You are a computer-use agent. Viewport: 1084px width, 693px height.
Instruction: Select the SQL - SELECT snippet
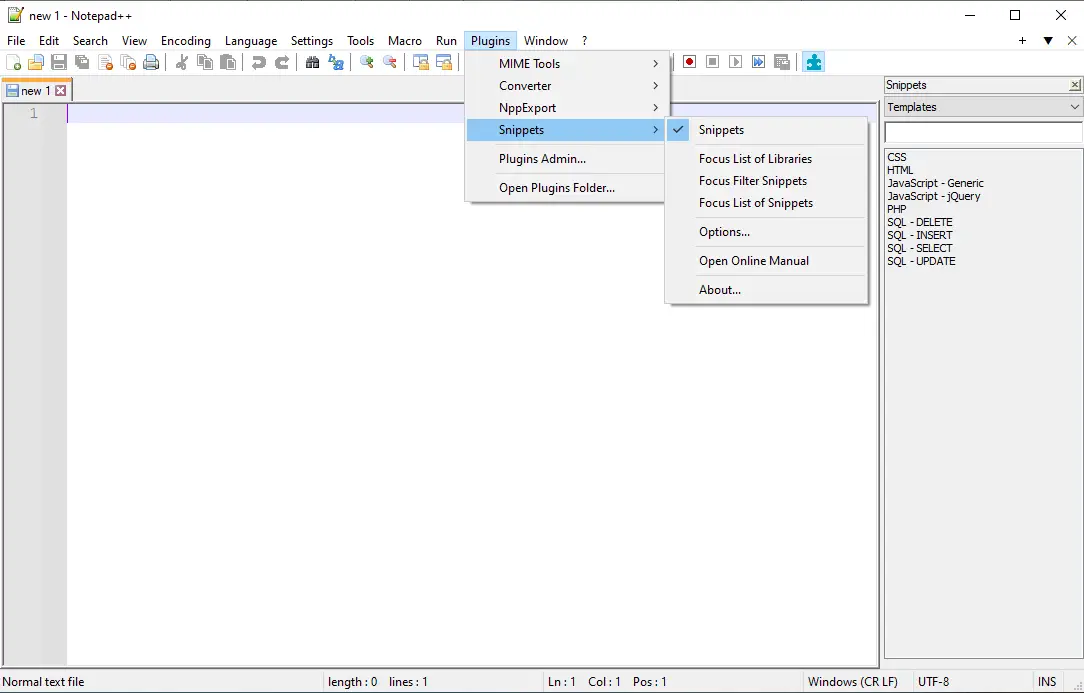pos(920,248)
